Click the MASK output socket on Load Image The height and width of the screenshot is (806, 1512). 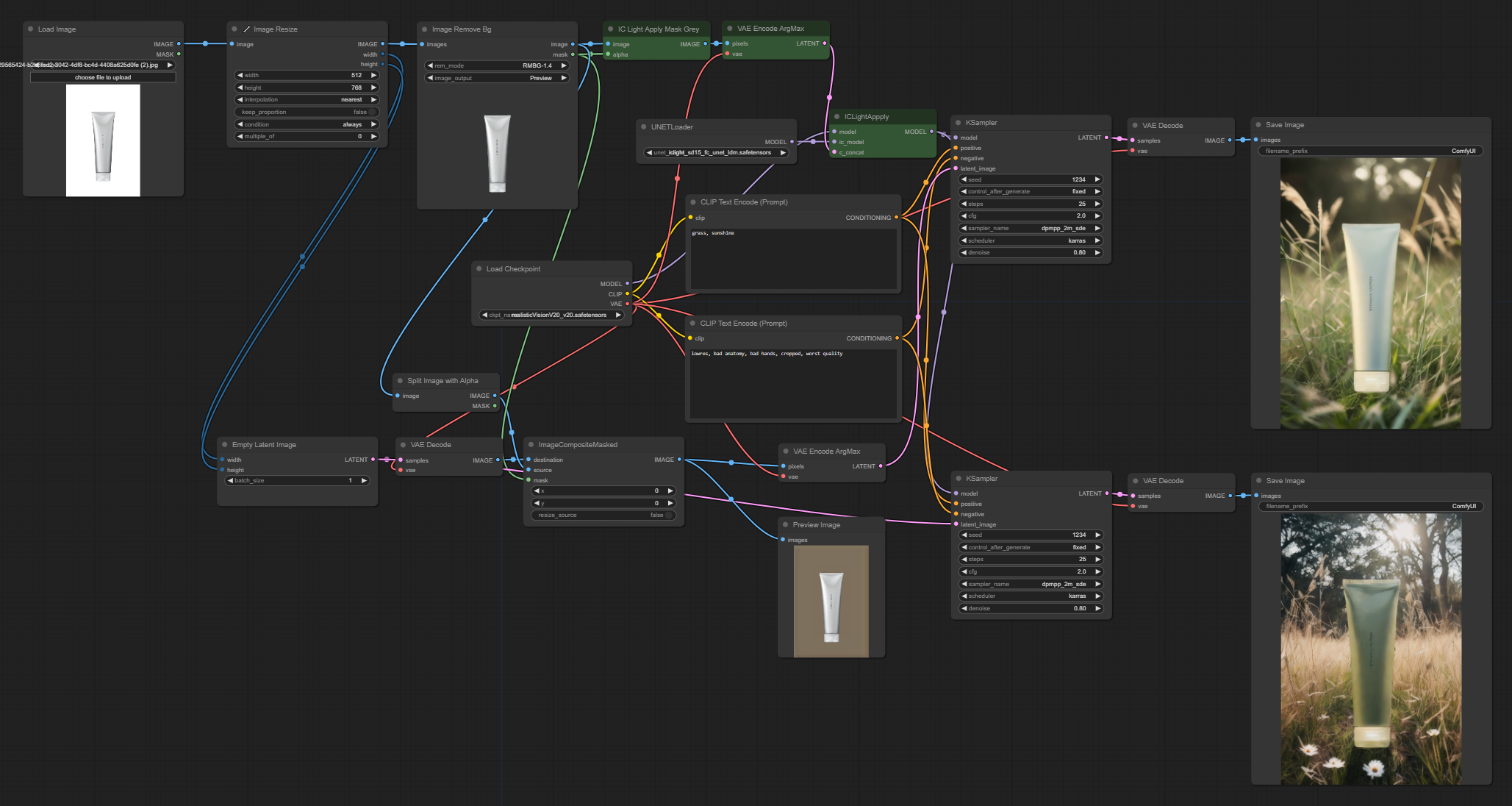[179, 54]
